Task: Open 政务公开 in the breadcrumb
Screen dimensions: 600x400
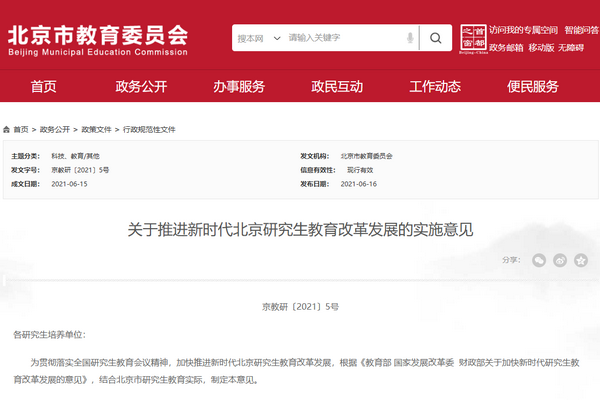Action: [x=55, y=130]
